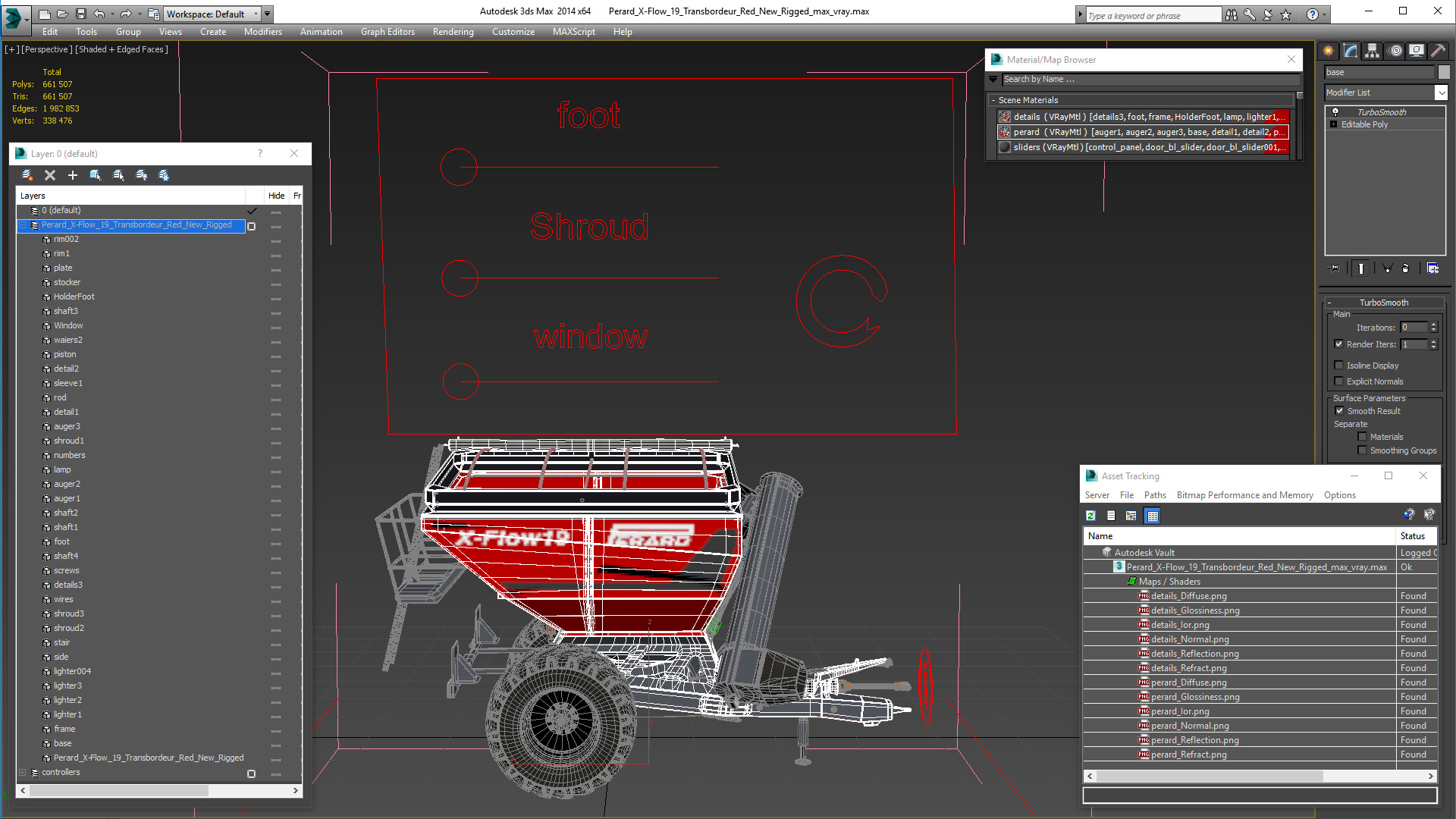Enable Explicit Normals checkbox

pos(1339,381)
